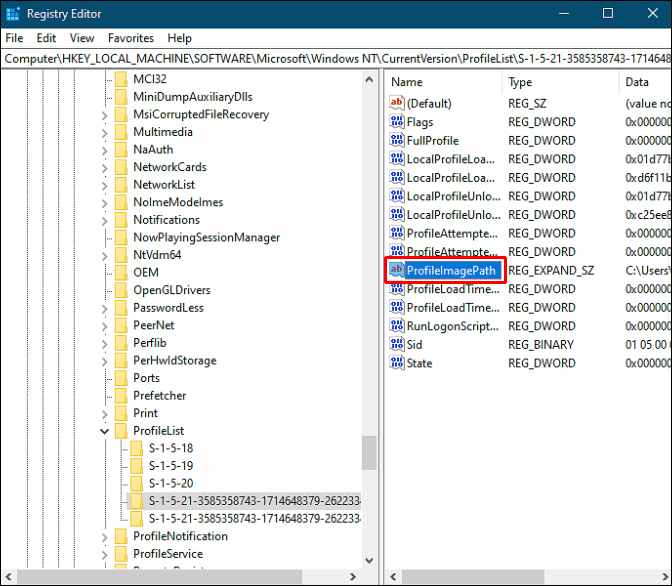Expand the NtVdm64 key

tap(105, 255)
